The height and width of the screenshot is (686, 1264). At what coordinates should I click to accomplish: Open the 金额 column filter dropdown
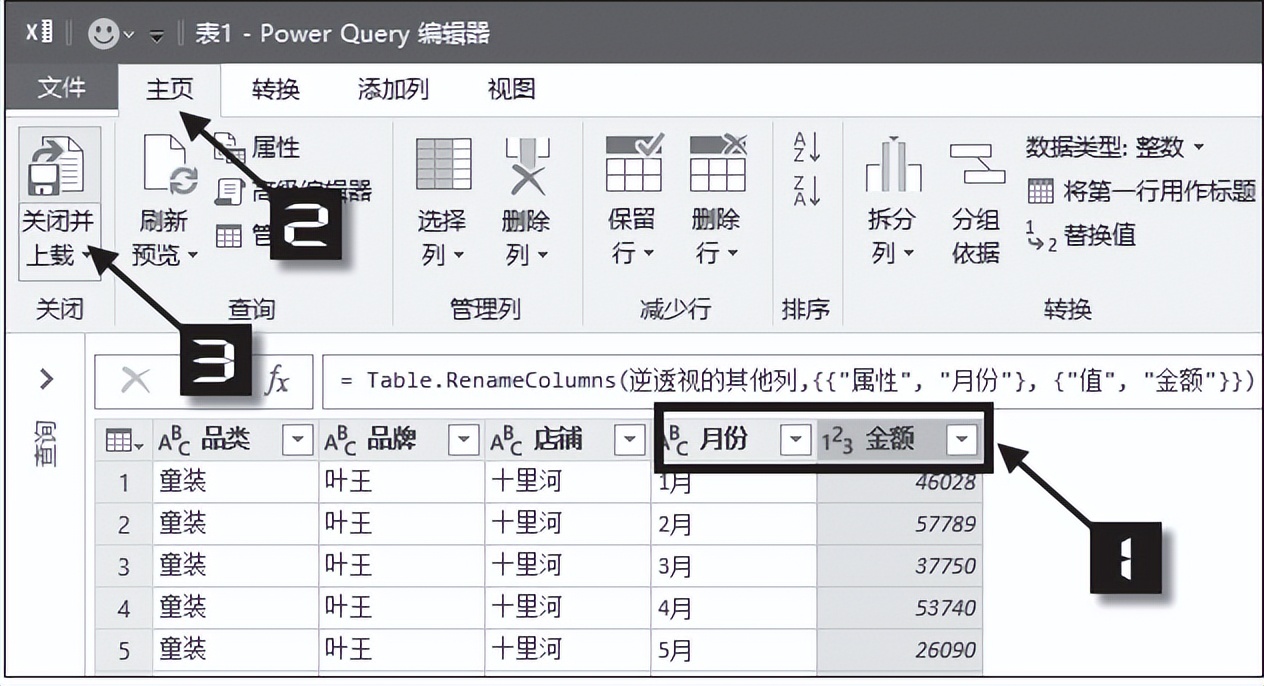pos(960,438)
